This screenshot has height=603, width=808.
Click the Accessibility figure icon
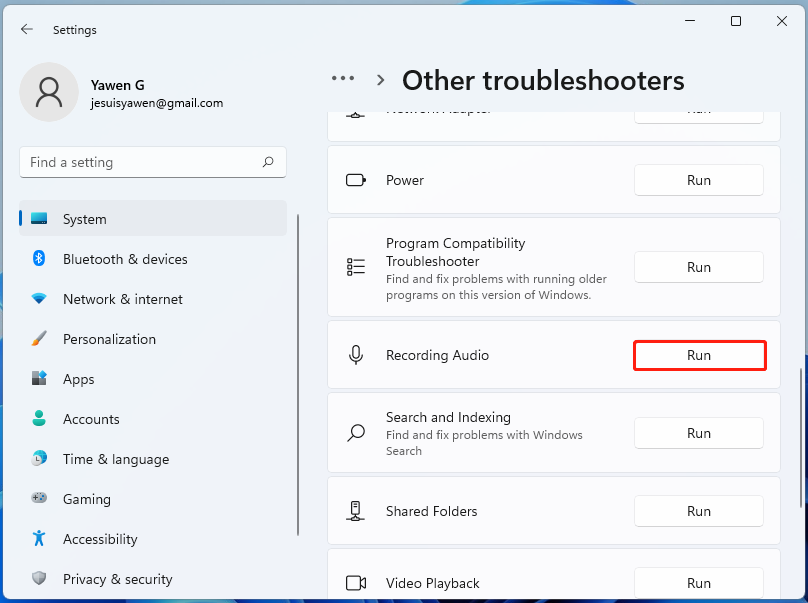coord(39,538)
